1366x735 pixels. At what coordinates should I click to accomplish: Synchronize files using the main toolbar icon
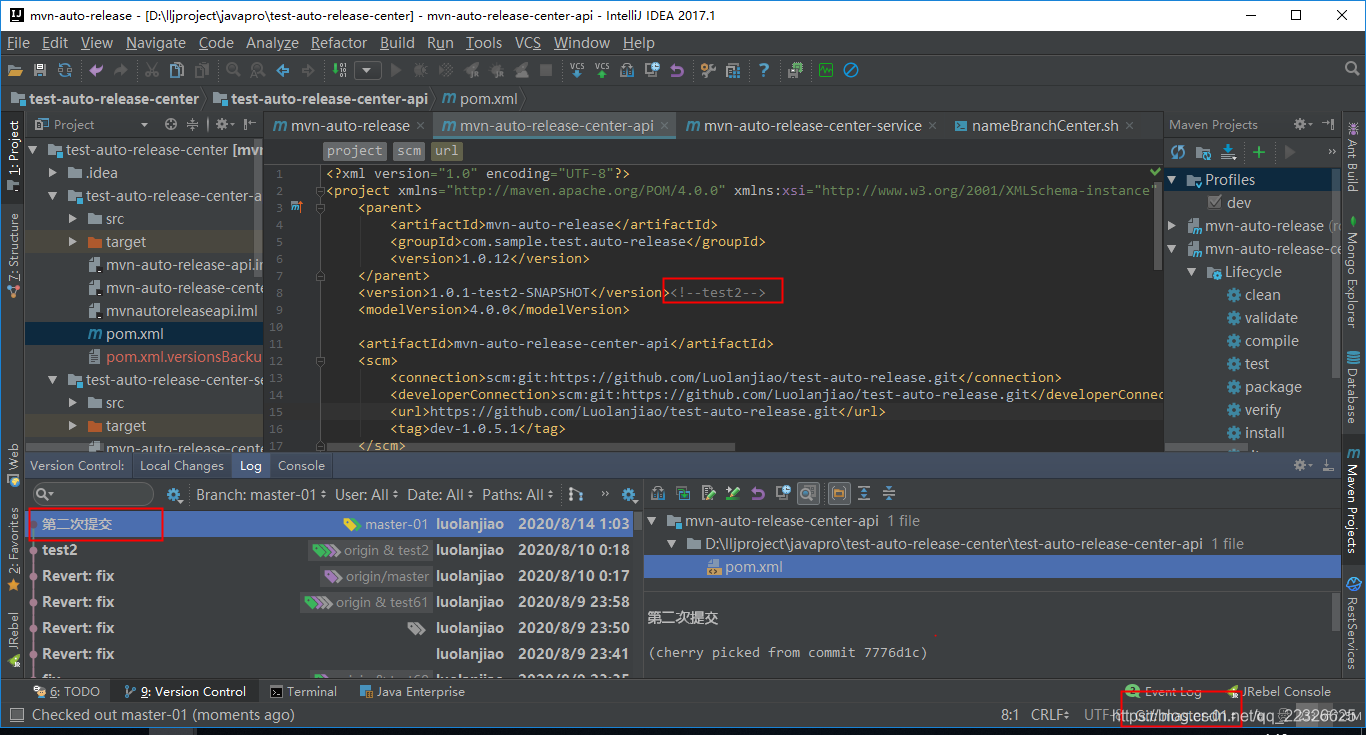[x=65, y=70]
